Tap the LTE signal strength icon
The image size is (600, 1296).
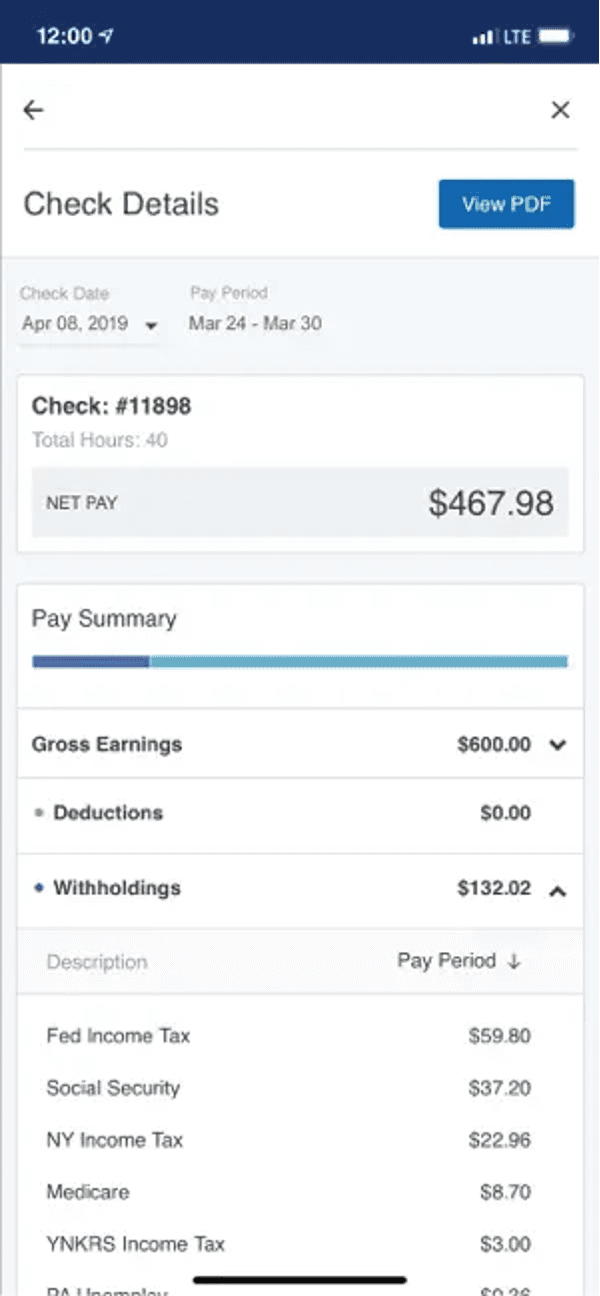484,37
